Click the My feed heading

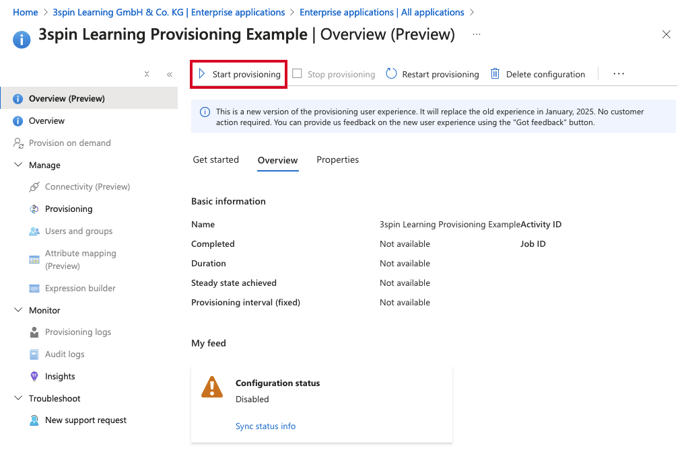208,343
